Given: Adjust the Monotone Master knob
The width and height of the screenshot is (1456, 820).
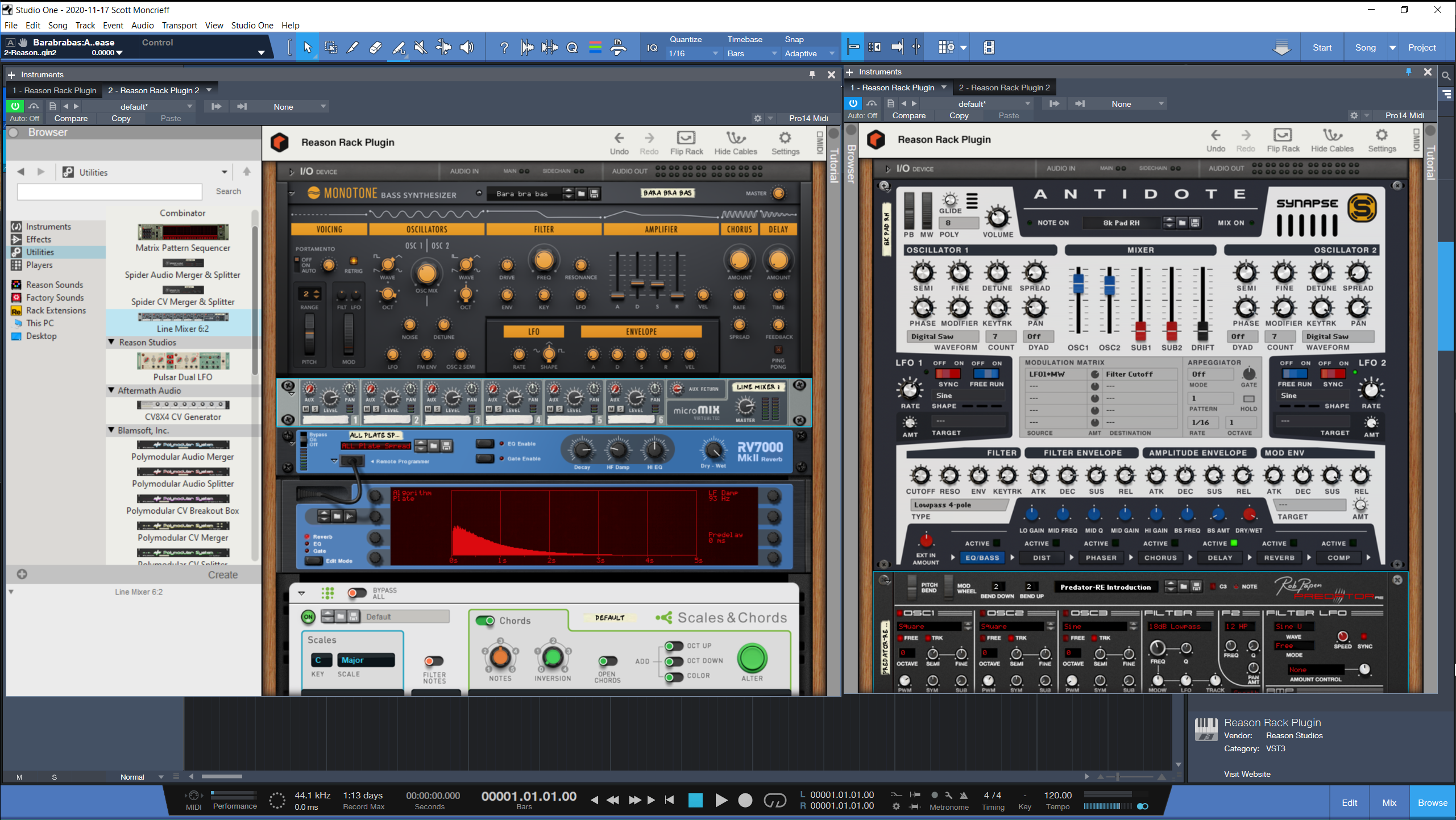Looking at the screenshot, I should 778,193.
